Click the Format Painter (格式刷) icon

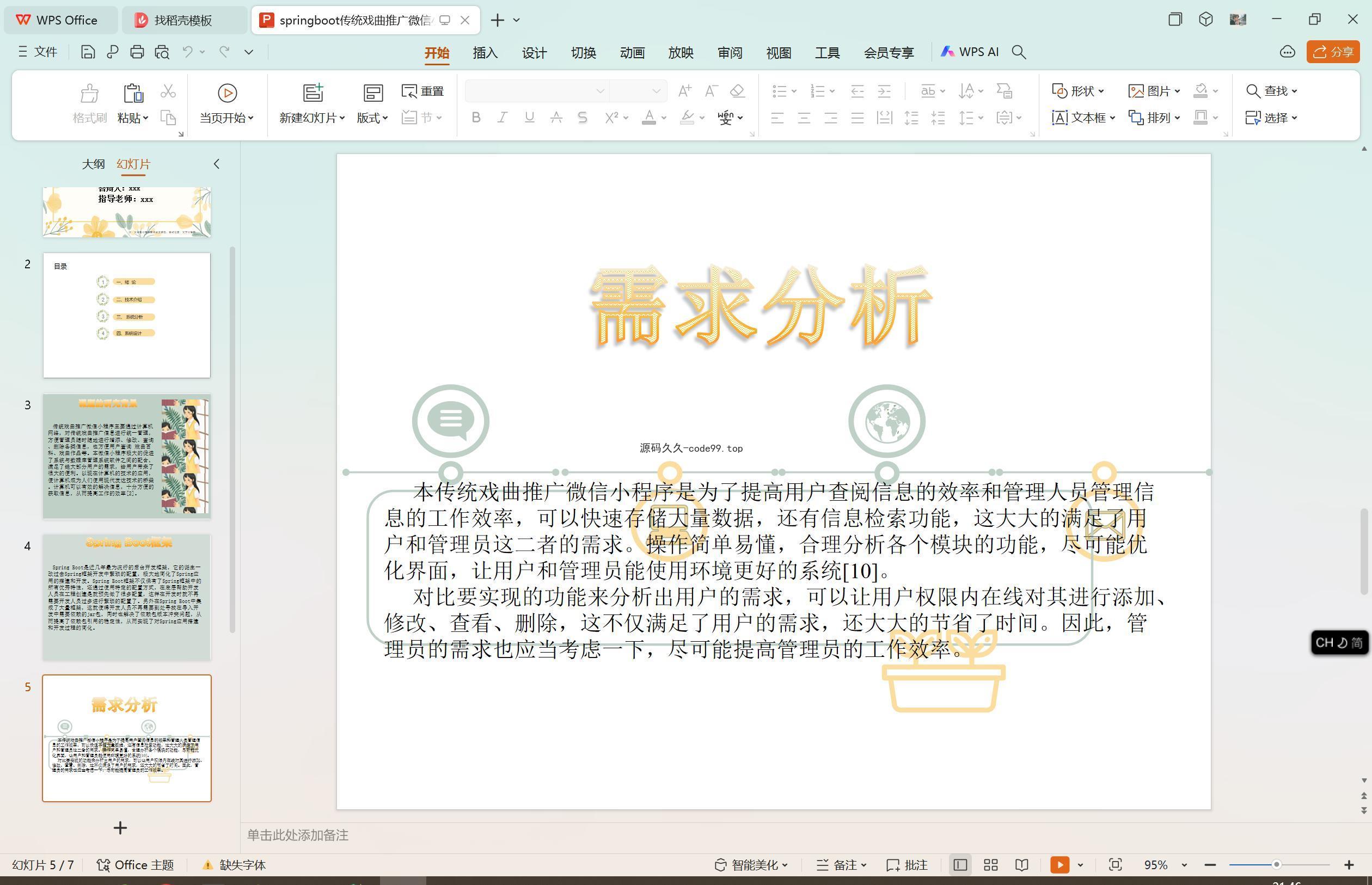pyautogui.click(x=90, y=93)
